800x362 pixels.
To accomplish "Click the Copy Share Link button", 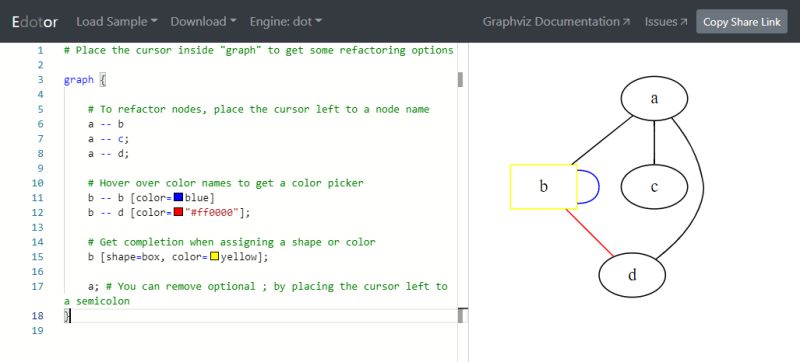I will pos(742,22).
